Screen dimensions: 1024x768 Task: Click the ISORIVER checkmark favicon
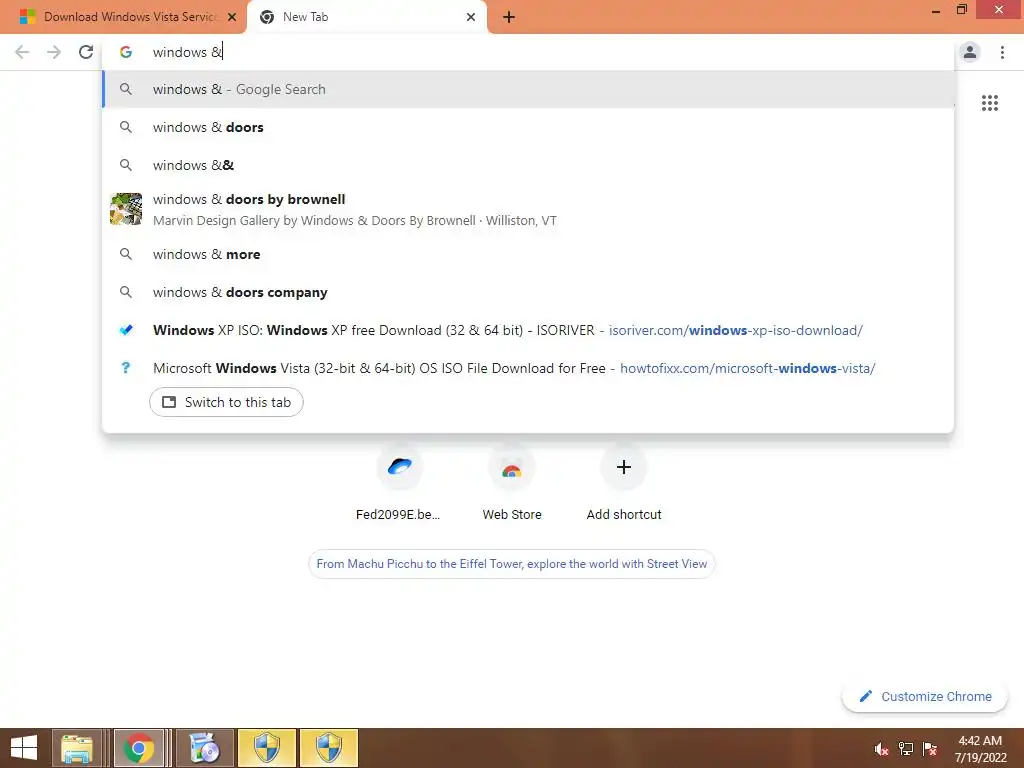pos(126,330)
